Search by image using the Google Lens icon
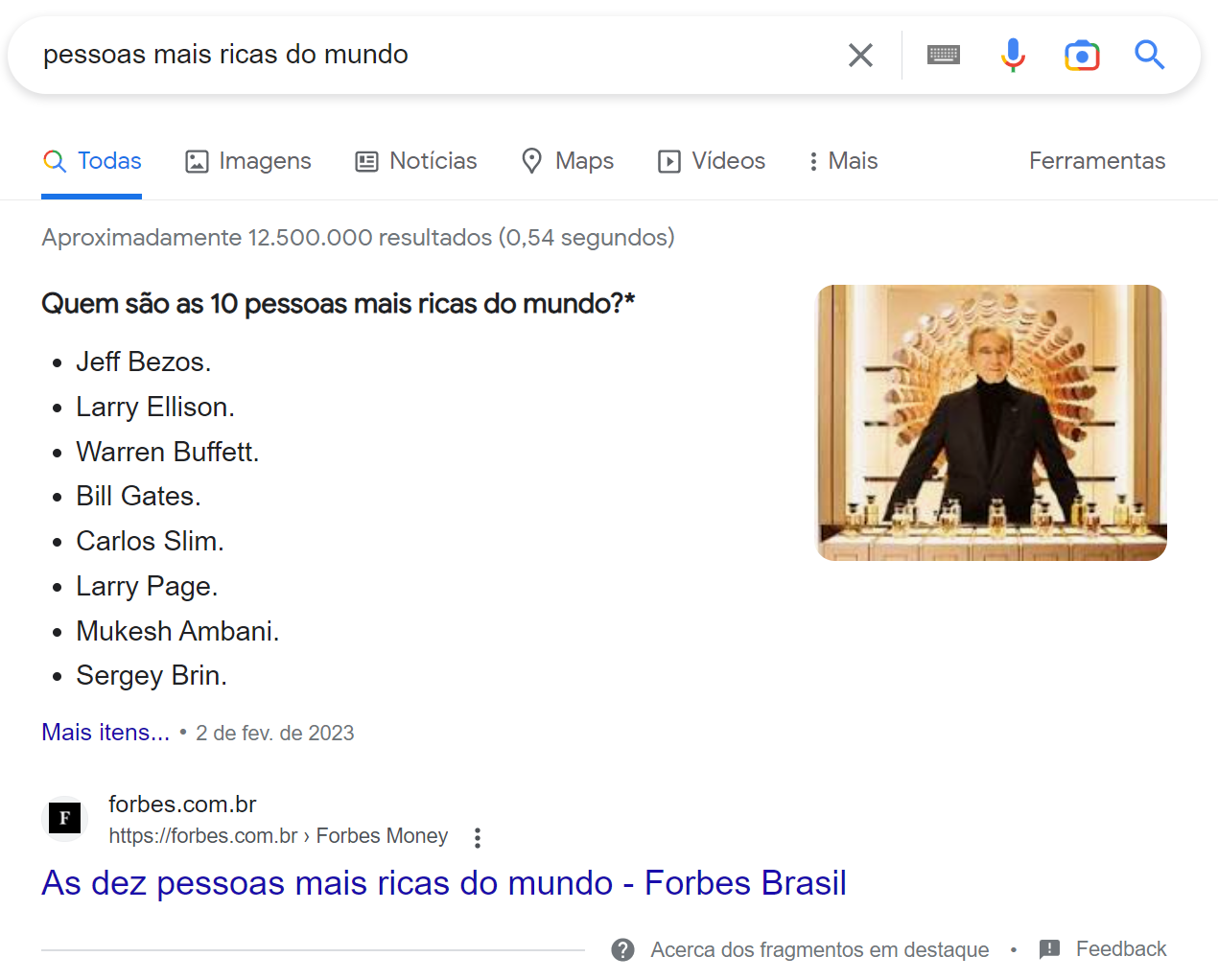1218x980 pixels. click(1082, 55)
